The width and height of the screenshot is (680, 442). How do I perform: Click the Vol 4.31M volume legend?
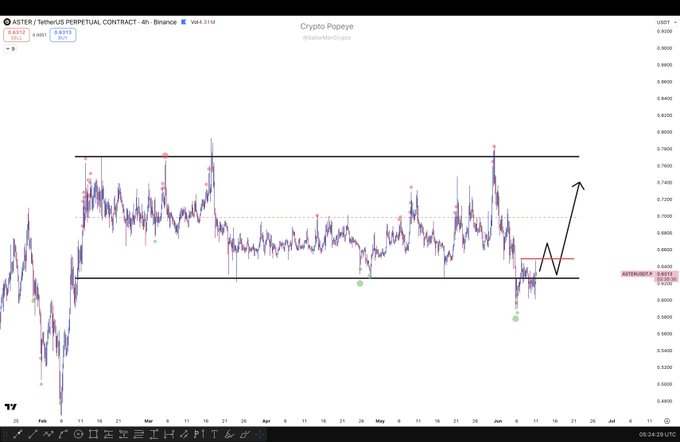[203, 22]
